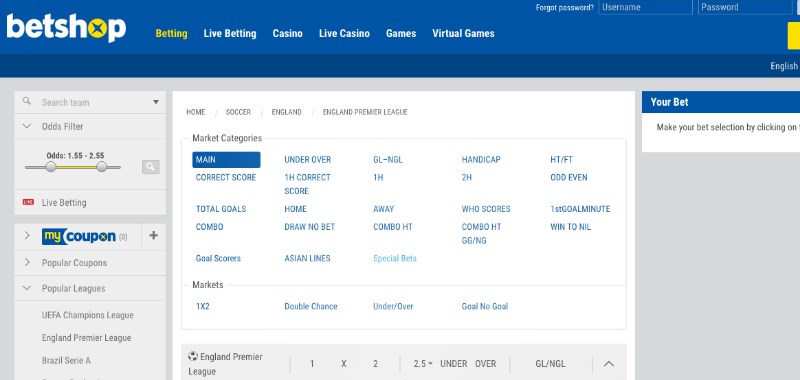
Task: Click the lower odds slider handle
Action: pos(51,167)
